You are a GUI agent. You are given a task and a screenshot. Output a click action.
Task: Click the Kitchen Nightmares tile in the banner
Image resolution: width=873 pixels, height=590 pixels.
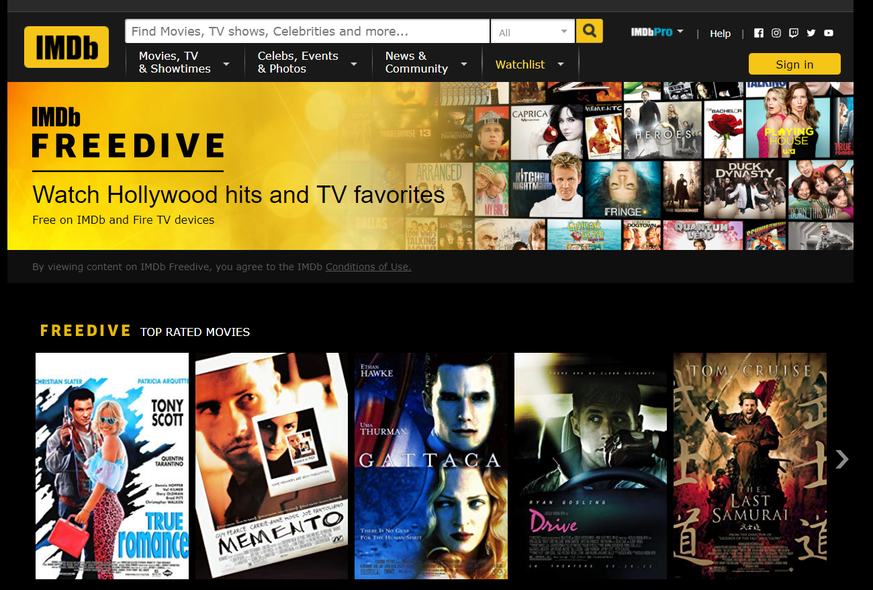[546, 190]
